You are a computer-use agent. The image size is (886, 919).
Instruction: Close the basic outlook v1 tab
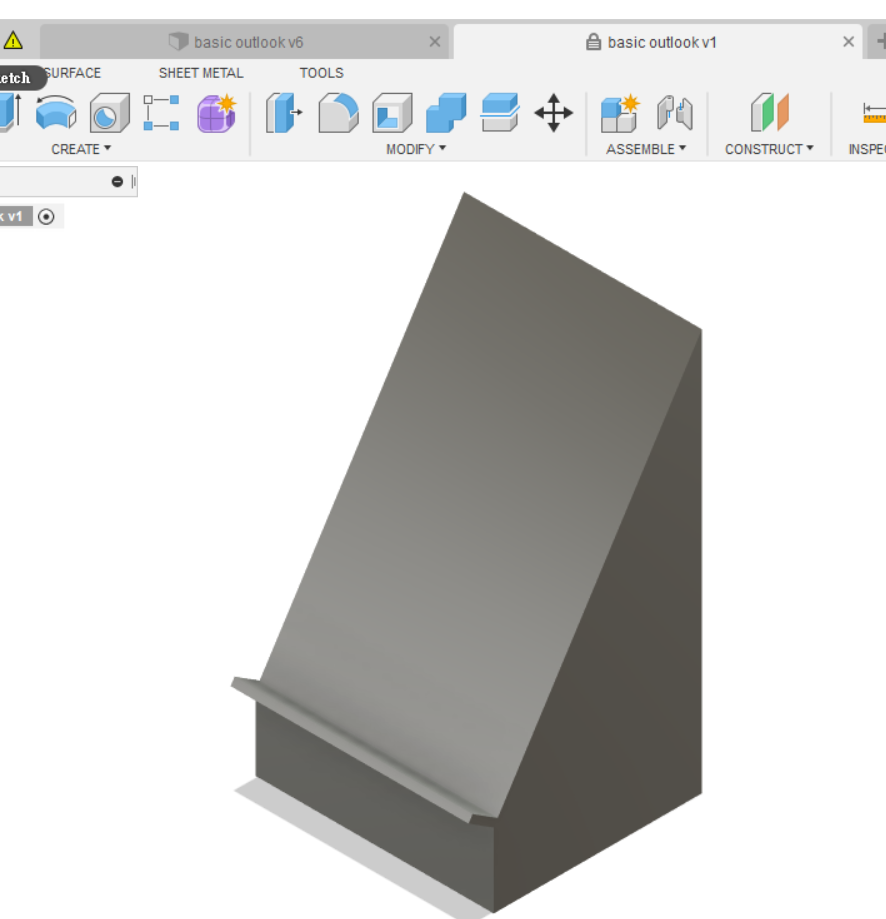click(848, 42)
